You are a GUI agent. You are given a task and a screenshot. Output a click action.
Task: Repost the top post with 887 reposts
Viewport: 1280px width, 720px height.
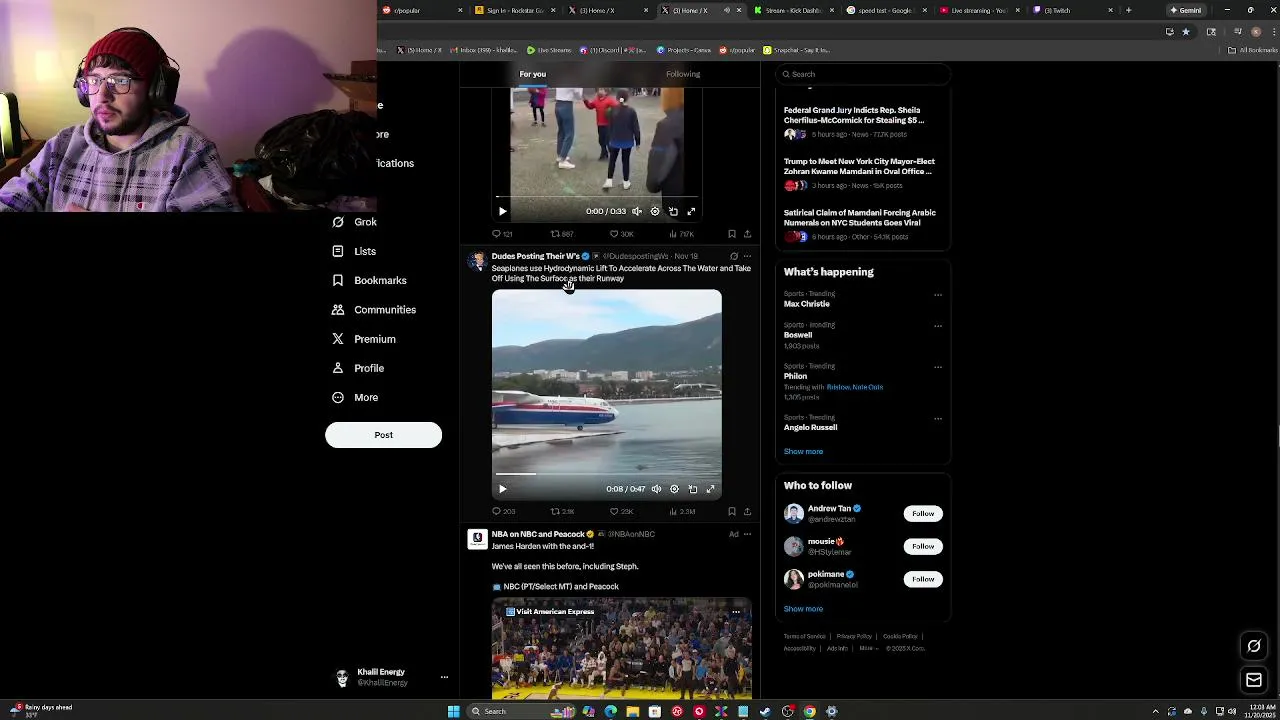click(x=562, y=234)
